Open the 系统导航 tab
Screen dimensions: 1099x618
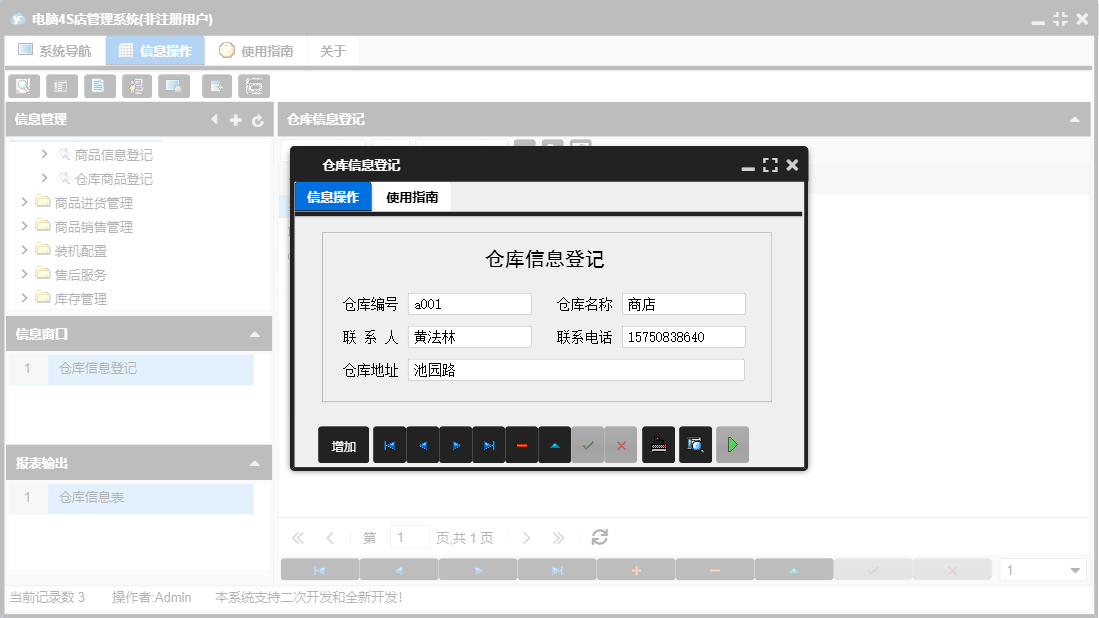click(x=55, y=48)
